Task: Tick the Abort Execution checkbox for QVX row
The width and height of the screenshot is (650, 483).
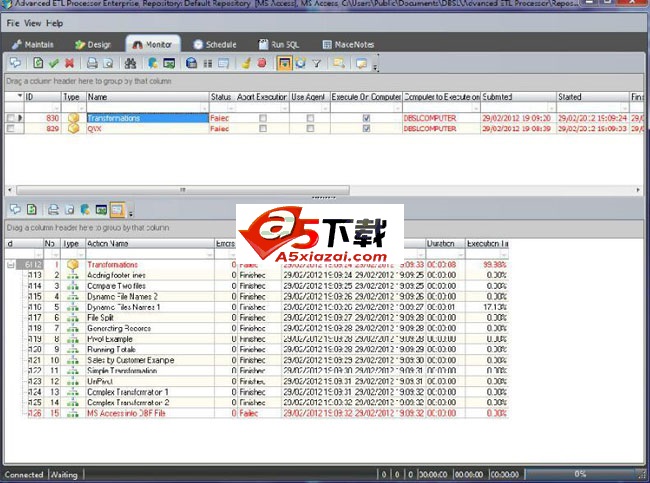Action: [263, 129]
